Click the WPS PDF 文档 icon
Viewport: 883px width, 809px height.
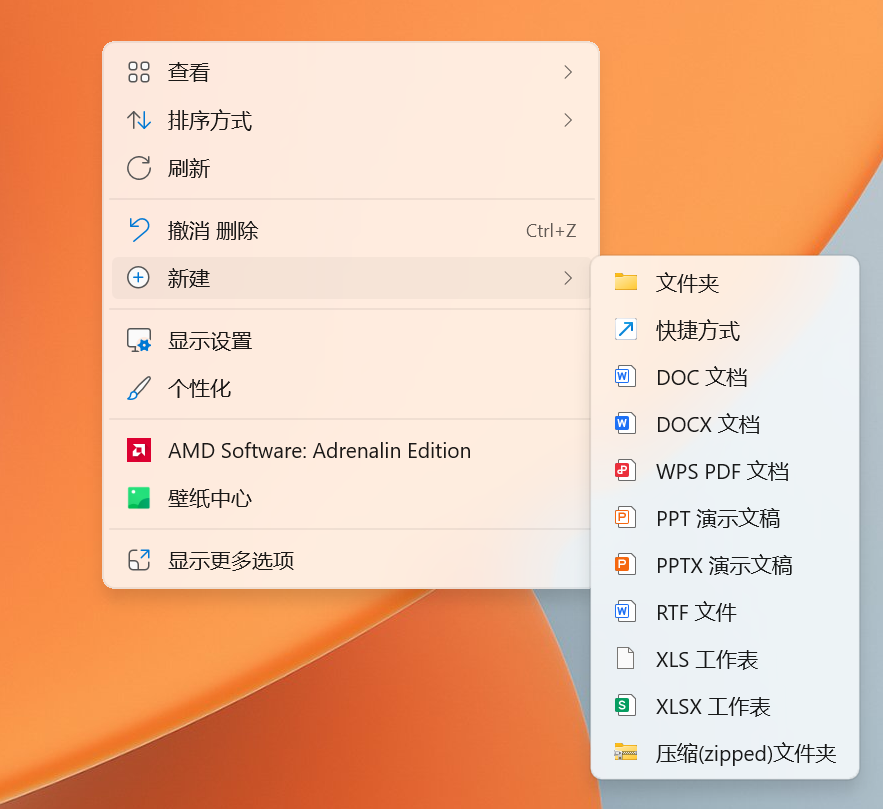626,471
